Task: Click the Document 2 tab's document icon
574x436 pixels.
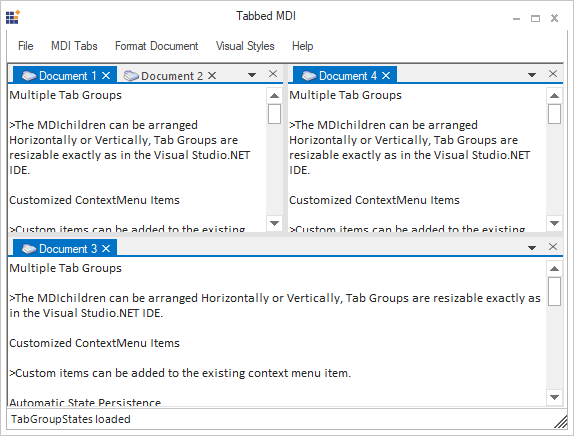Action: (131, 76)
